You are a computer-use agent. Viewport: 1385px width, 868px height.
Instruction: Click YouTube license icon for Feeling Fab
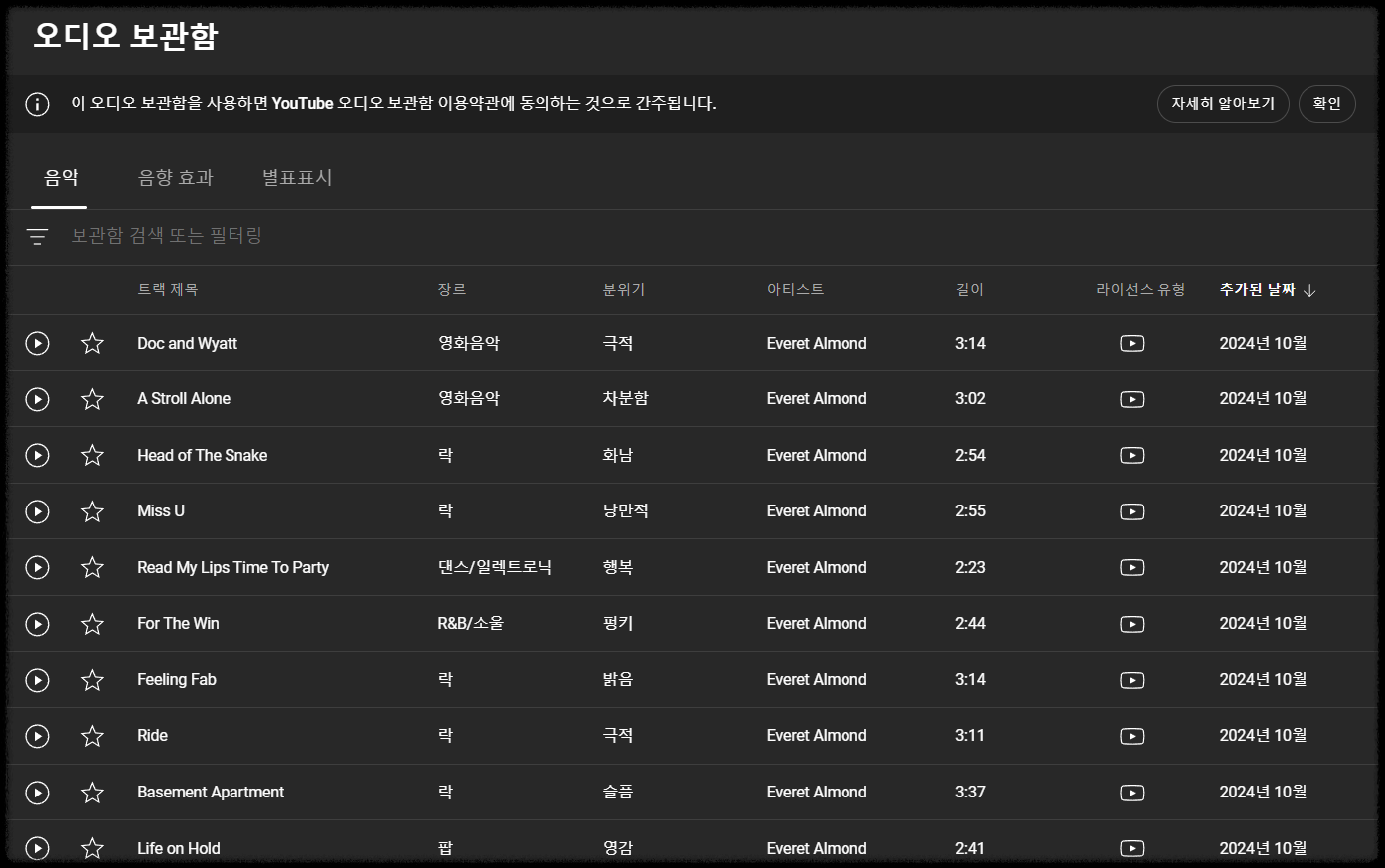pyautogui.click(x=1132, y=680)
